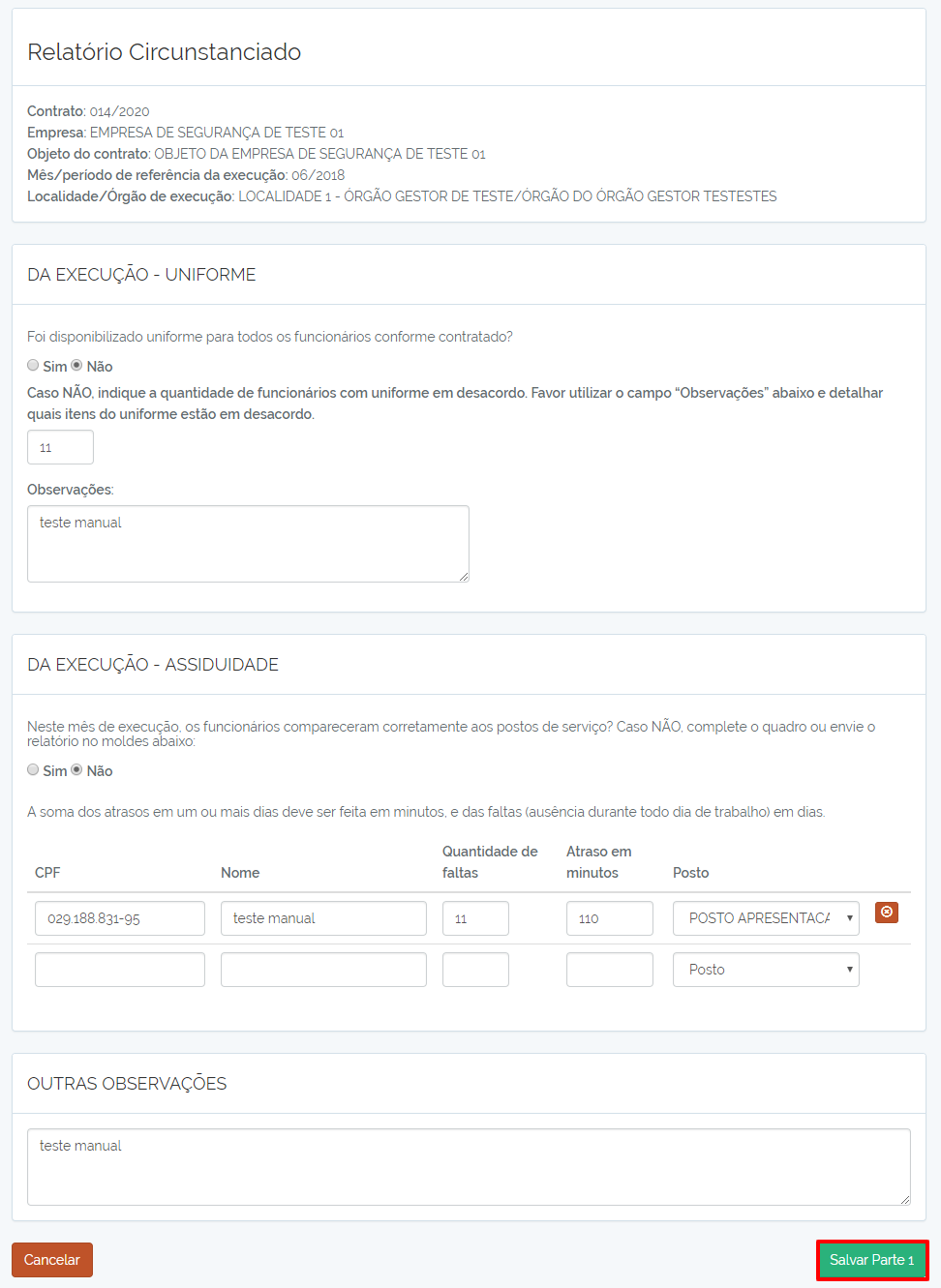Image resolution: width=941 pixels, height=1288 pixels.
Task: Click the Cancelar button
Action: point(52,1260)
